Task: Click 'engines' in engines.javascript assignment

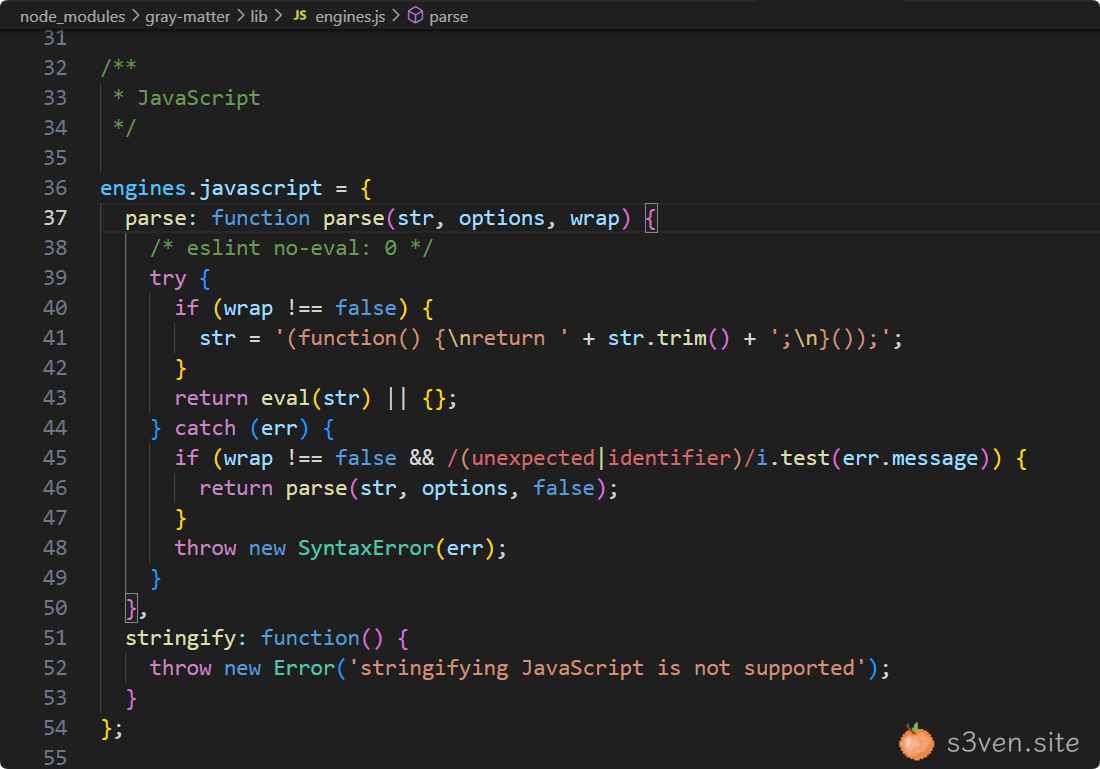Action: (143, 188)
